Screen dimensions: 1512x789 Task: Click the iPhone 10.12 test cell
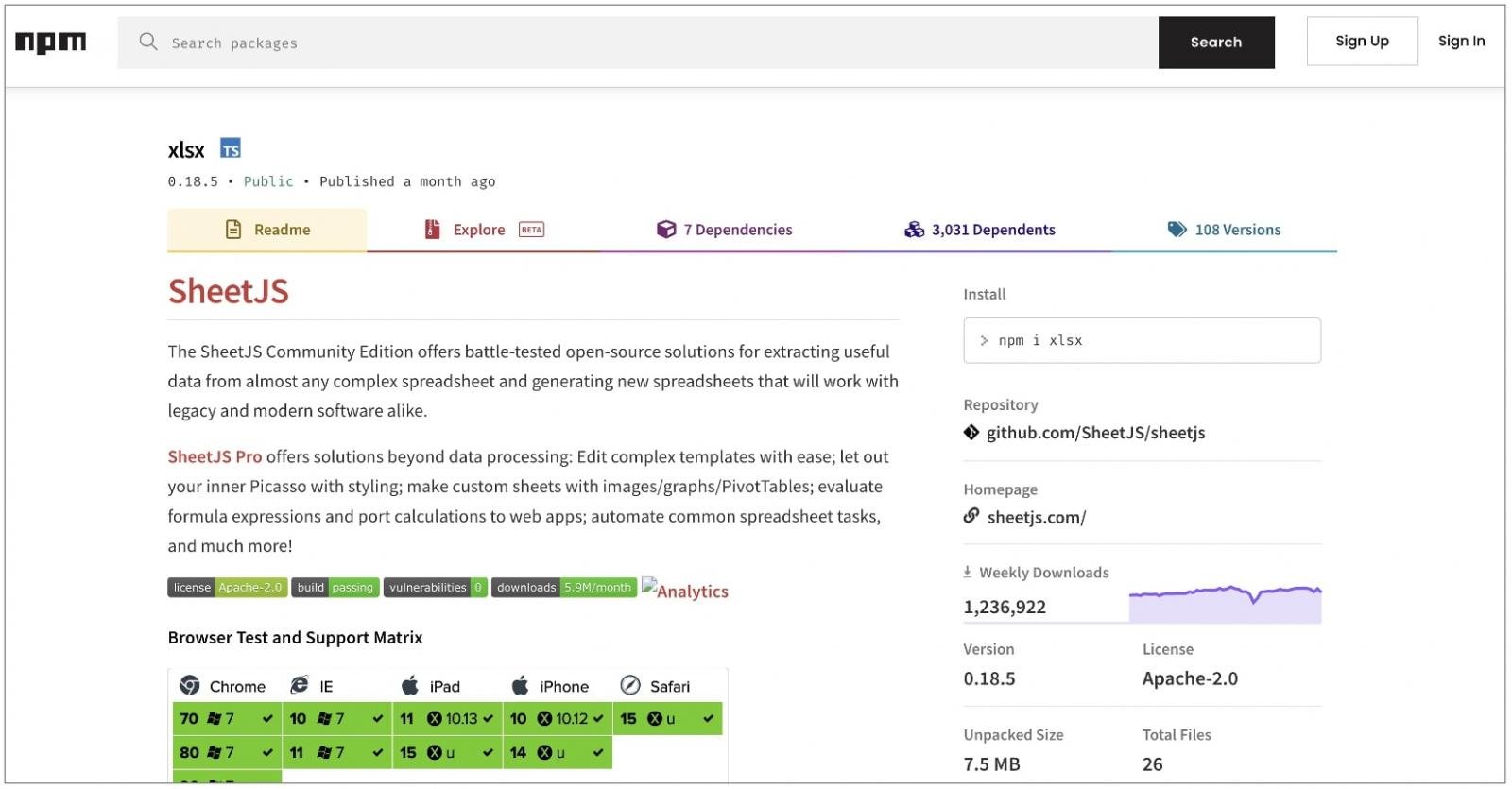tap(558, 719)
